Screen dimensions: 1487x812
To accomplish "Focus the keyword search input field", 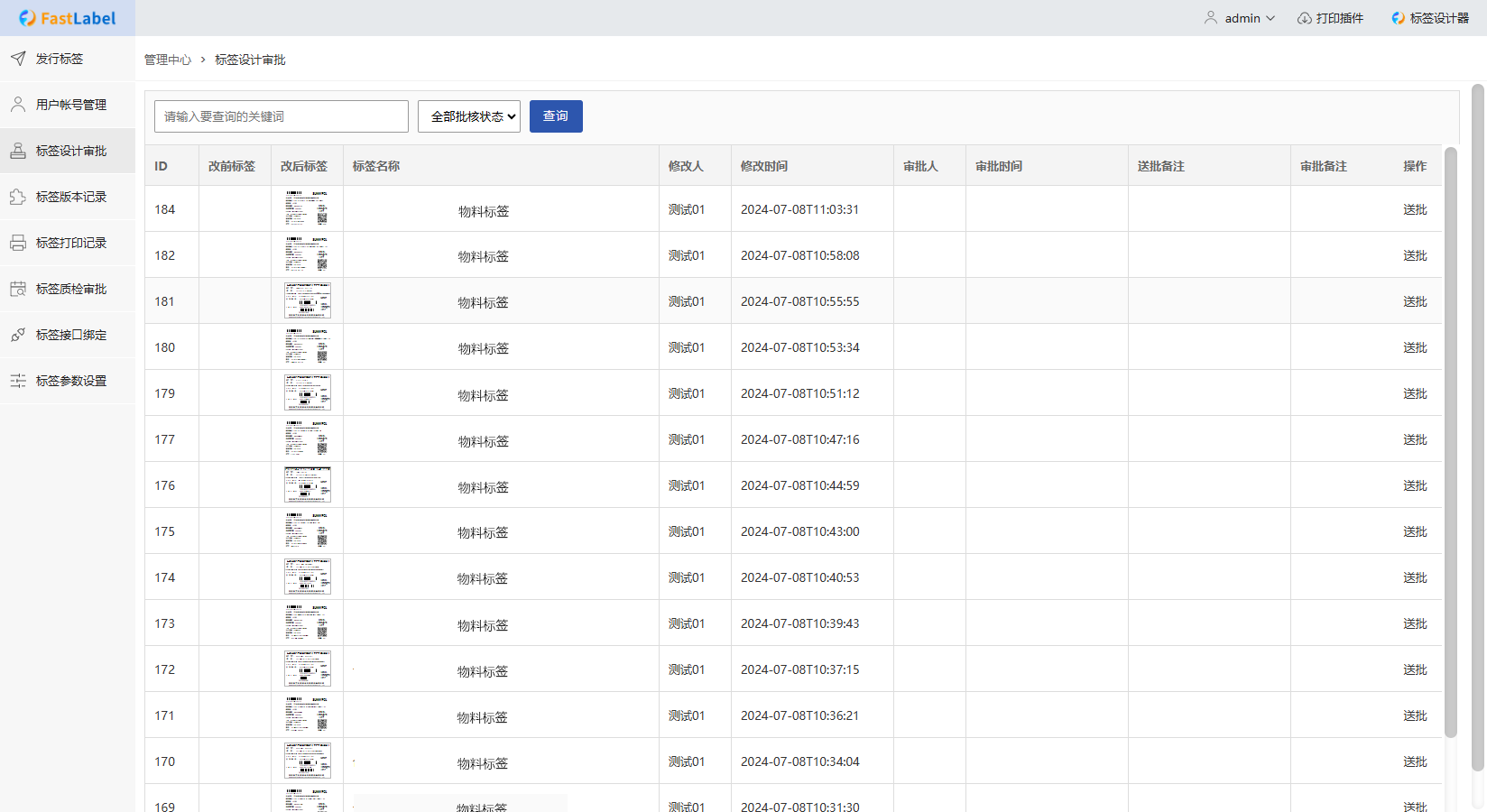I will tap(282, 116).
